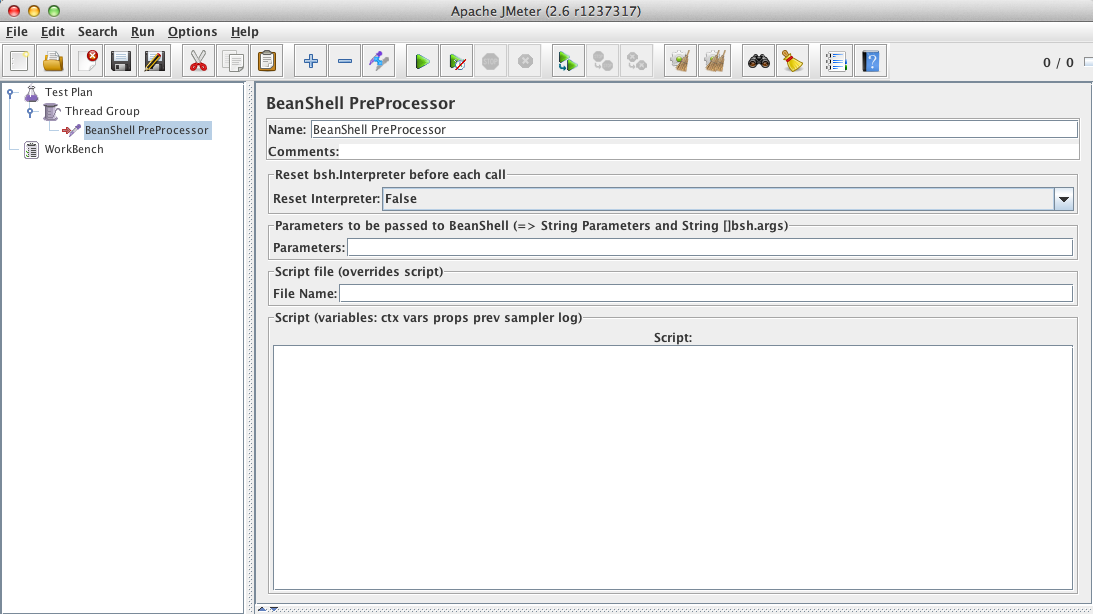The height and width of the screenshot is (614, 1093).
Task: Open the Help menu
Action: pyautogui.click(x=245, y=31)
